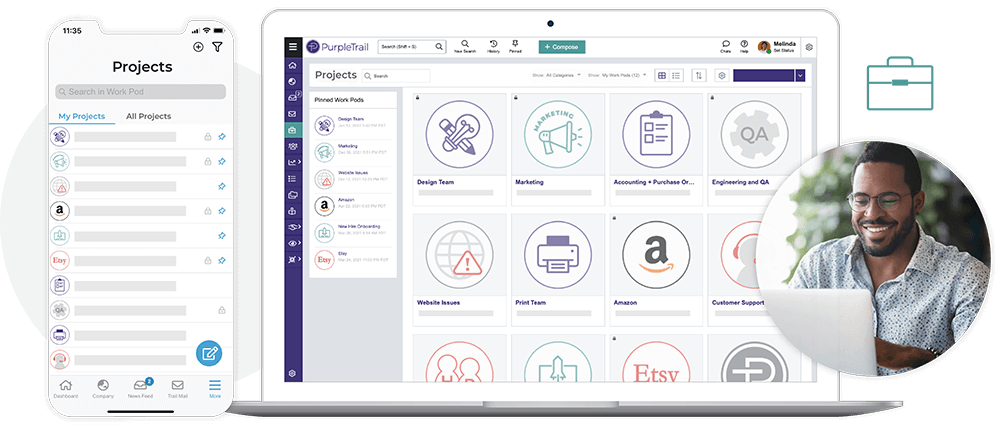Open the Website Issues project card
Image resolution: width=1000 pixels, height=426 pixels.
point(460,270)
